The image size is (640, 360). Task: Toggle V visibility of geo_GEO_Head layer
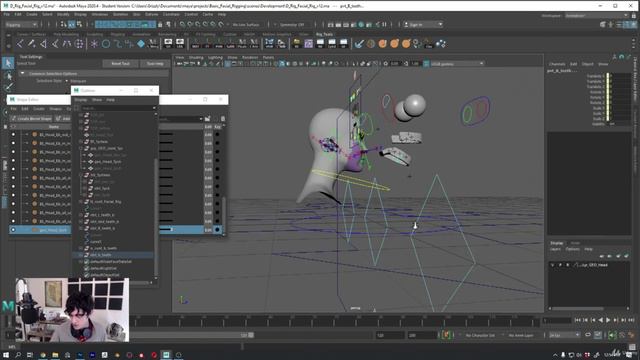(x=553, y=265)
